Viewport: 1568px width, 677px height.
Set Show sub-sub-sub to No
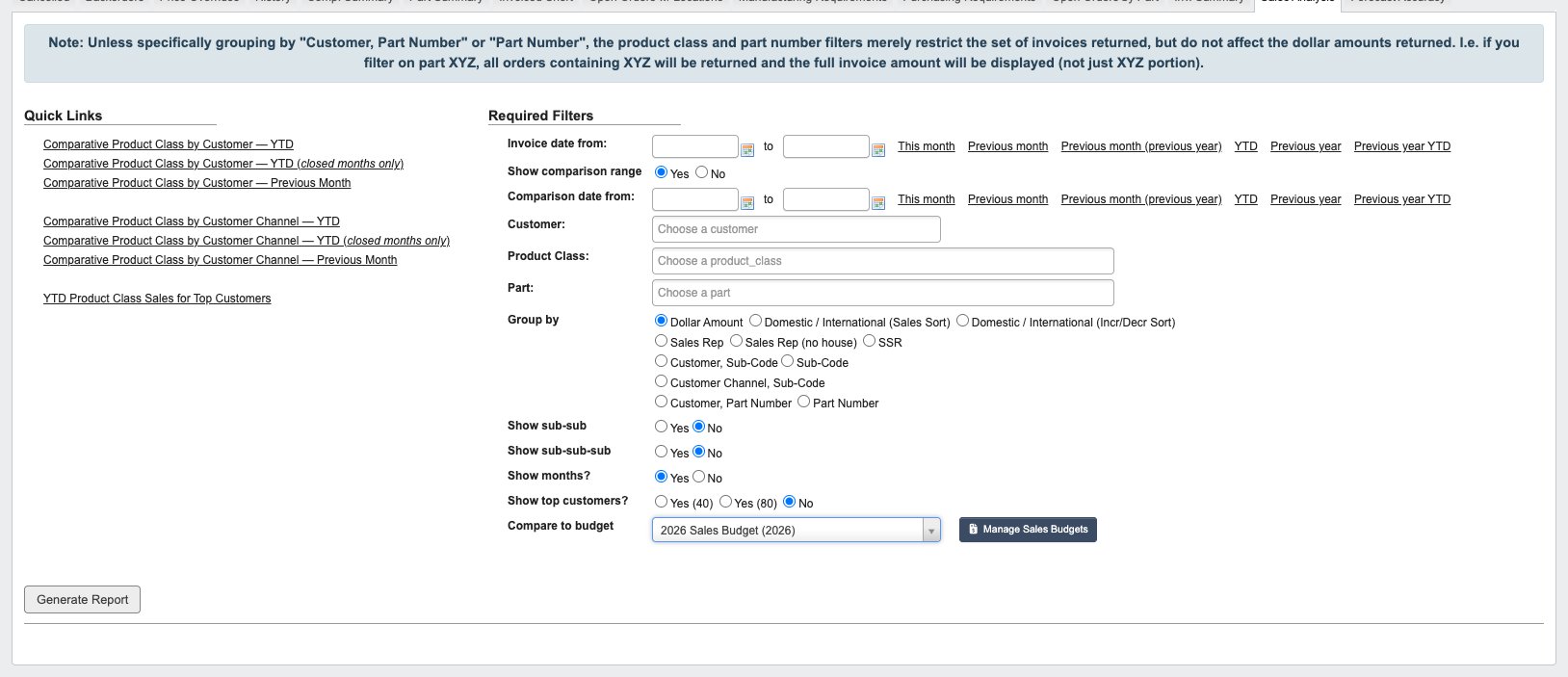[698, 452]
